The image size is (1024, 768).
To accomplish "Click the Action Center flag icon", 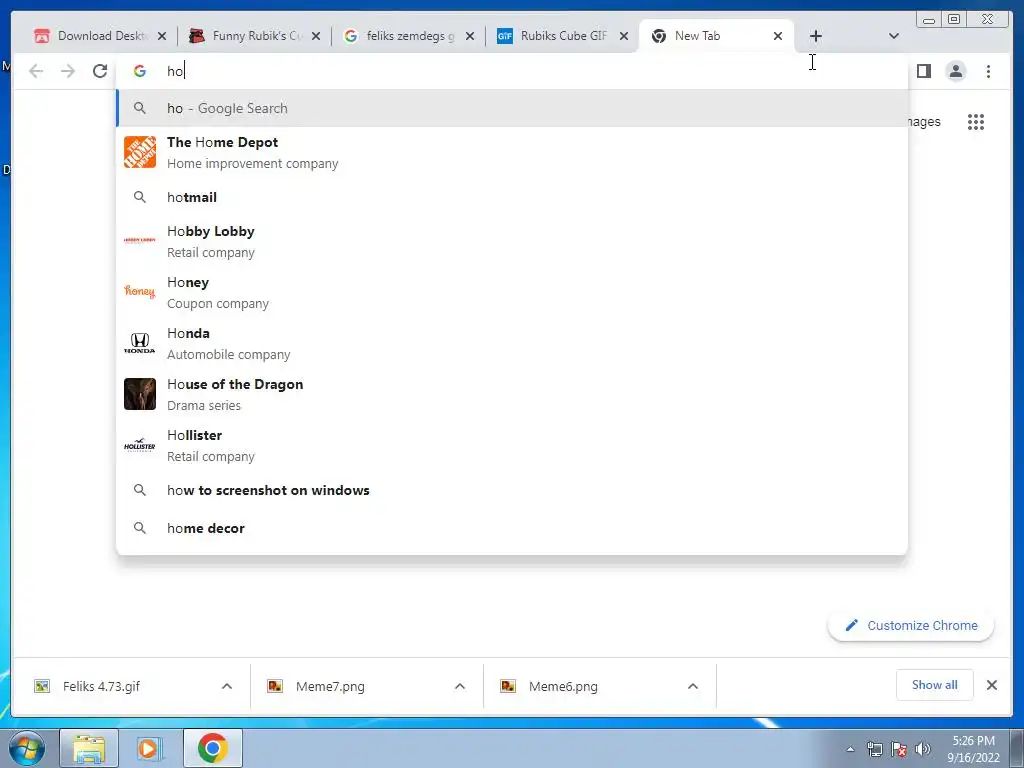I will point(899,749).
